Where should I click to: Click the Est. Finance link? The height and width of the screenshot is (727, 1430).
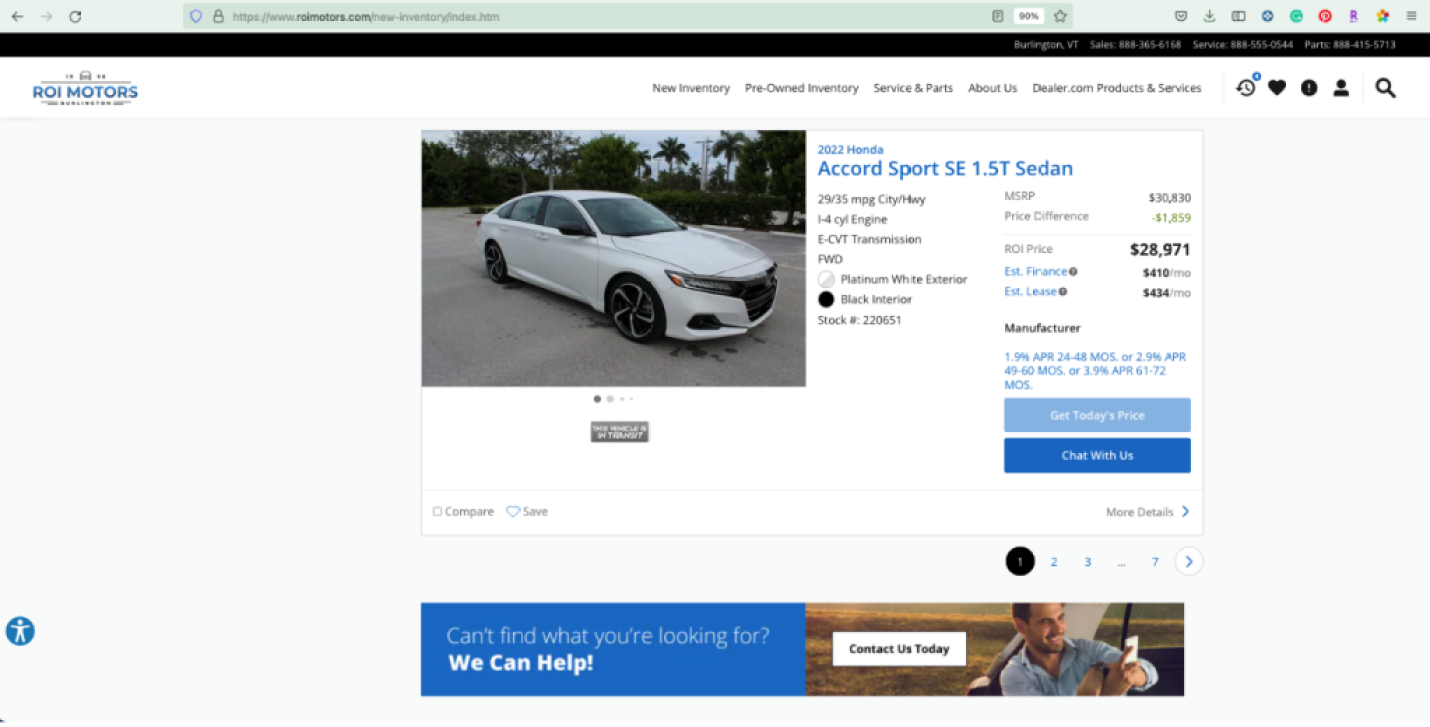(x=1035, y=272)
